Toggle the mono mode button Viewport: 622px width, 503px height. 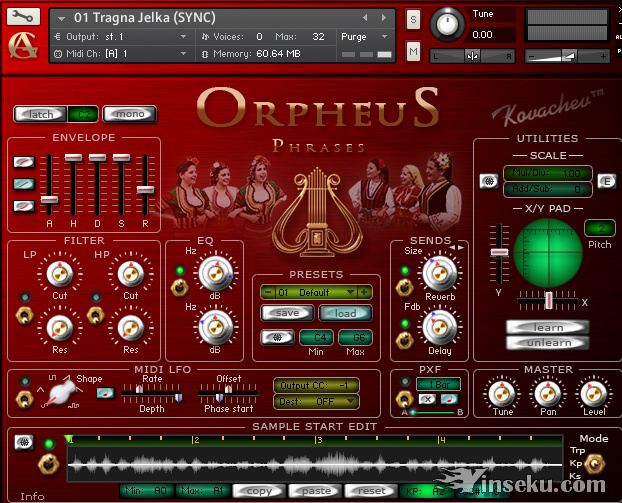[x=130, y=114]
